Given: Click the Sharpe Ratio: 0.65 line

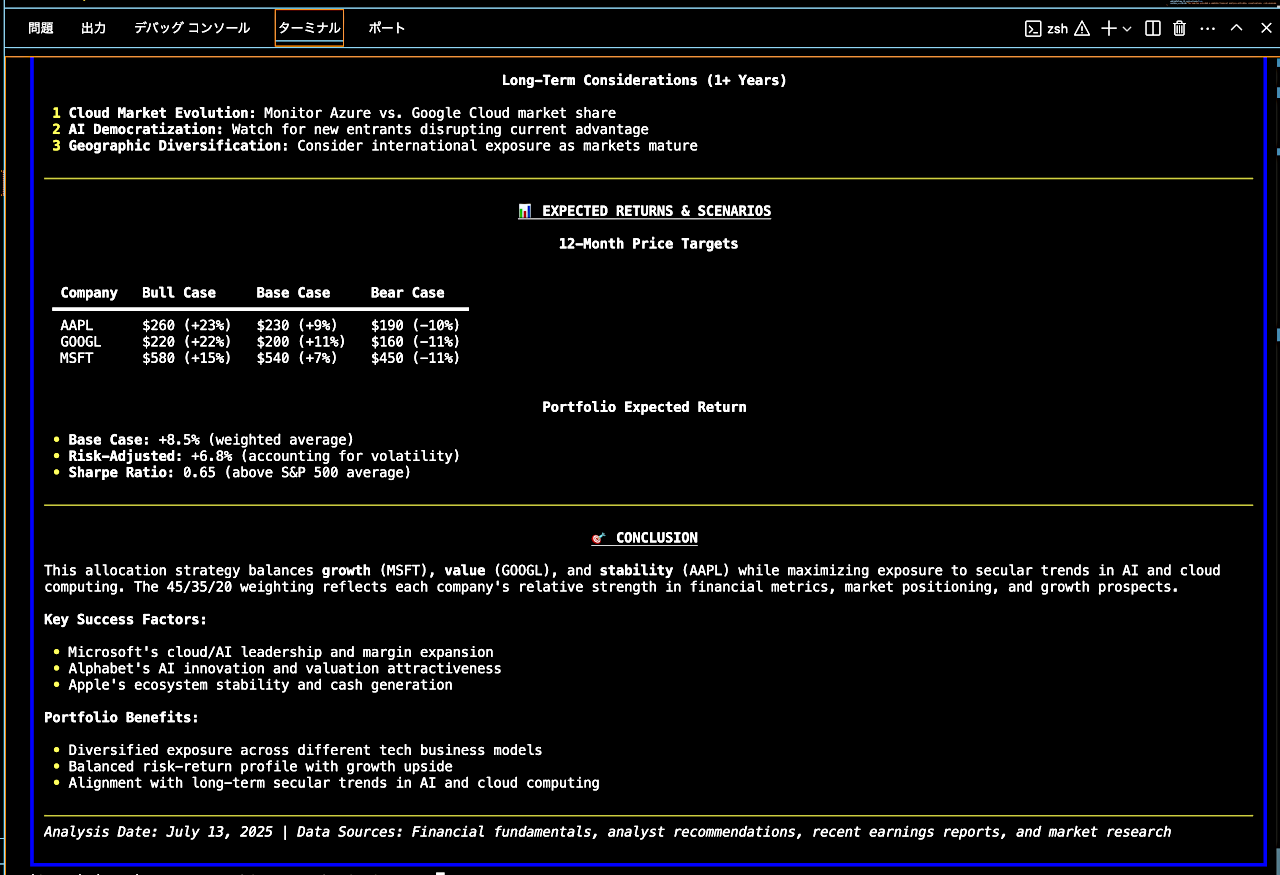Looking at the screenshot, I should pos(239,472).
